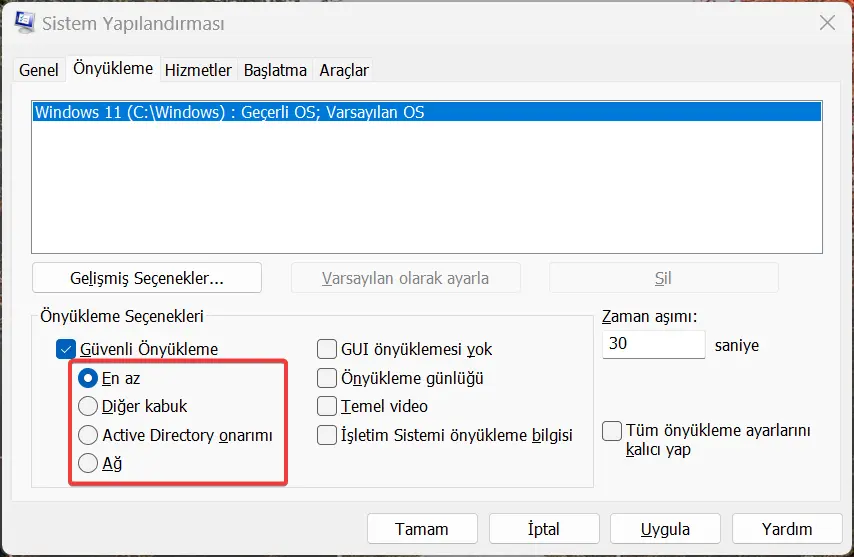Check the Önyükleme günlüğü option
The height and width of the screenshot is (557, 854).
click(x=327, y=378)
